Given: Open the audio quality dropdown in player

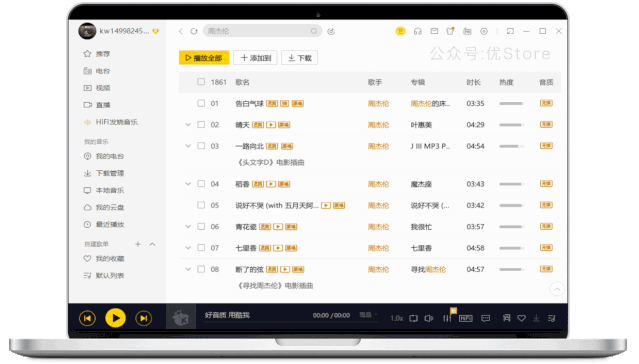Looking at the screenshot, I should tap(368, 315).
